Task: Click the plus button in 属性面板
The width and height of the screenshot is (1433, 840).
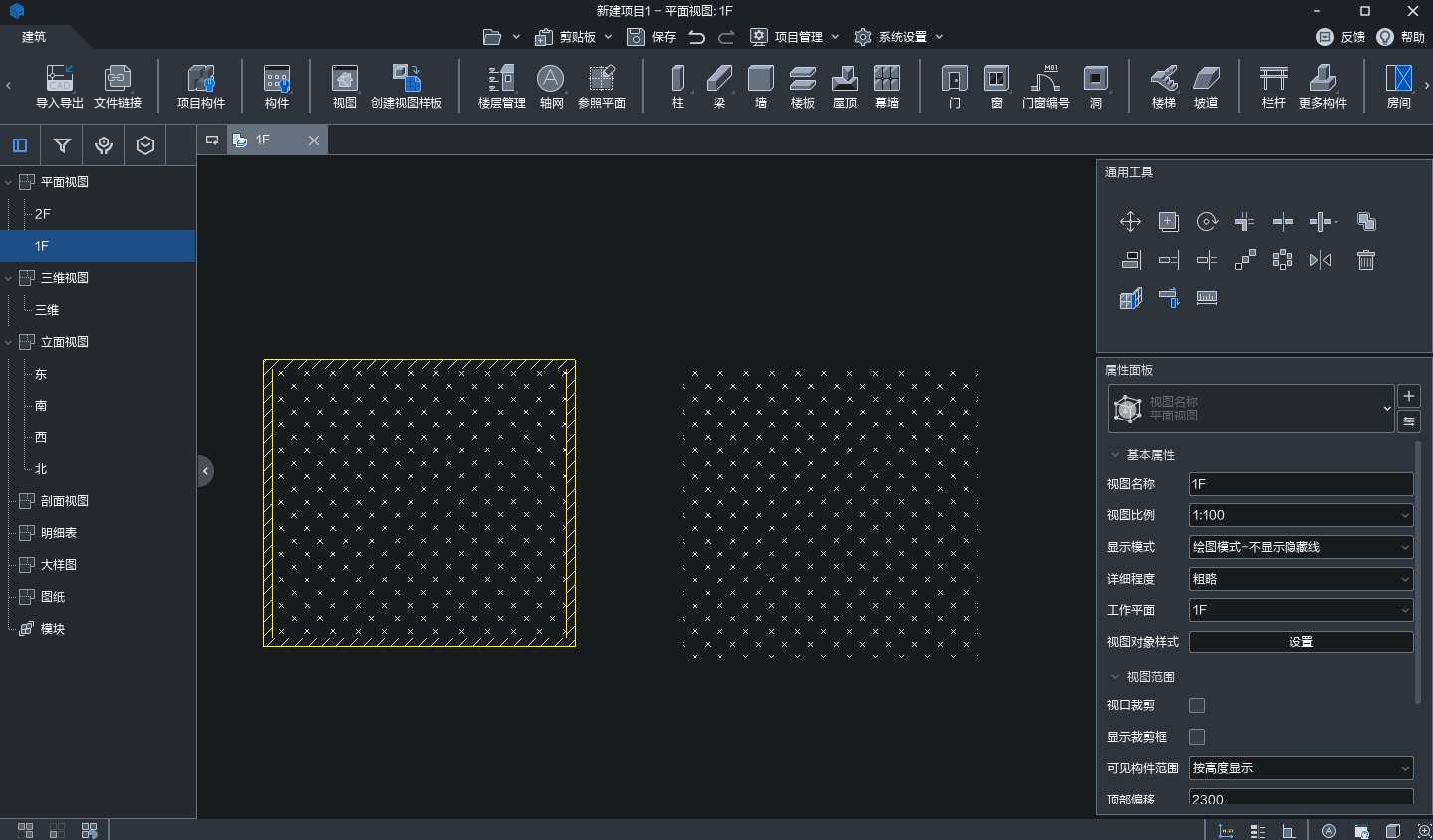Action: (x=1409, y=396)
